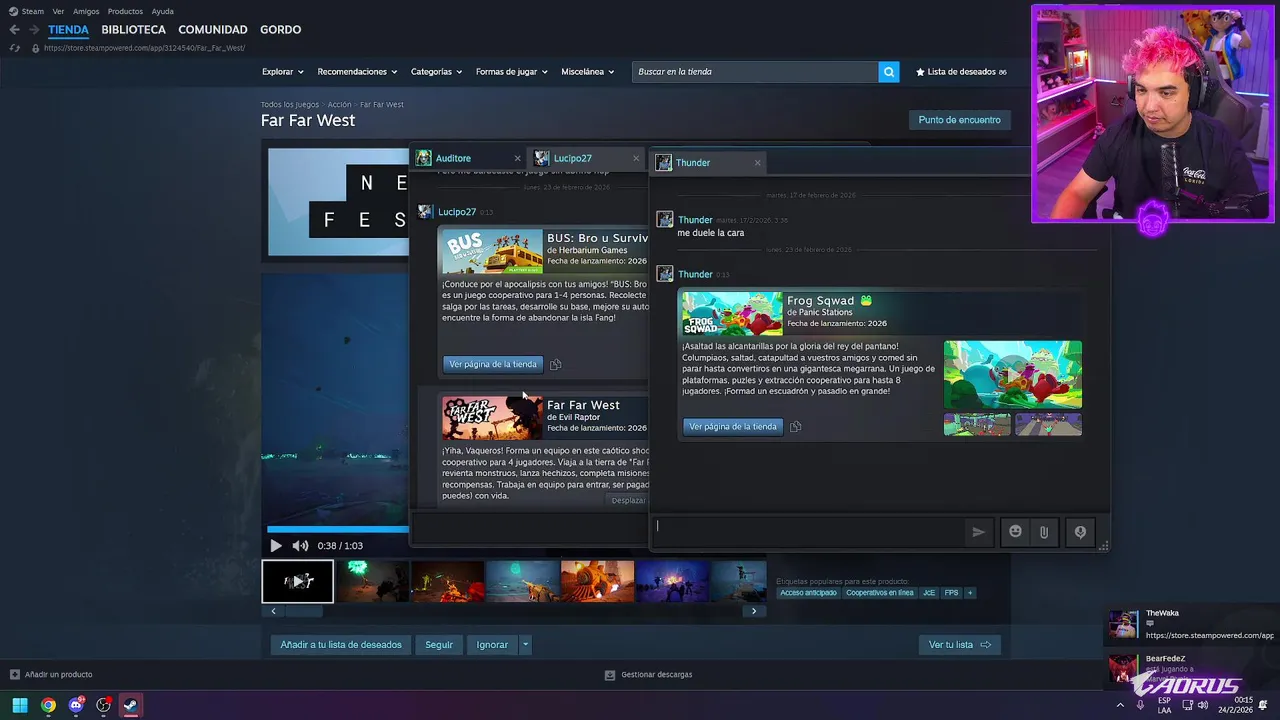Open Google Chrome from the taskbar
The width and height of the screenshot is (1280, 720).
tap(48, 705)
